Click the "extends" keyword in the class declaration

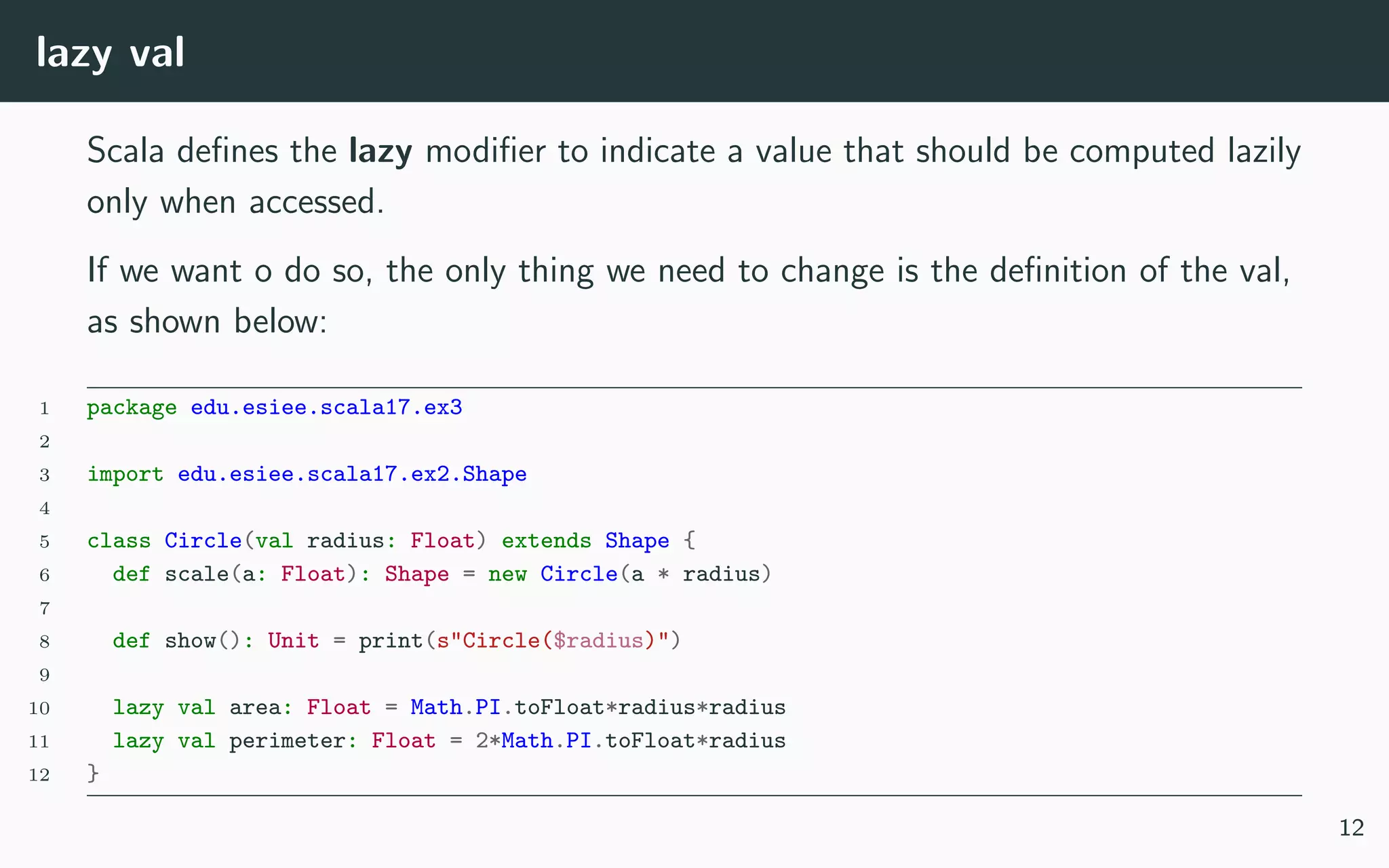tap(546, 541)
